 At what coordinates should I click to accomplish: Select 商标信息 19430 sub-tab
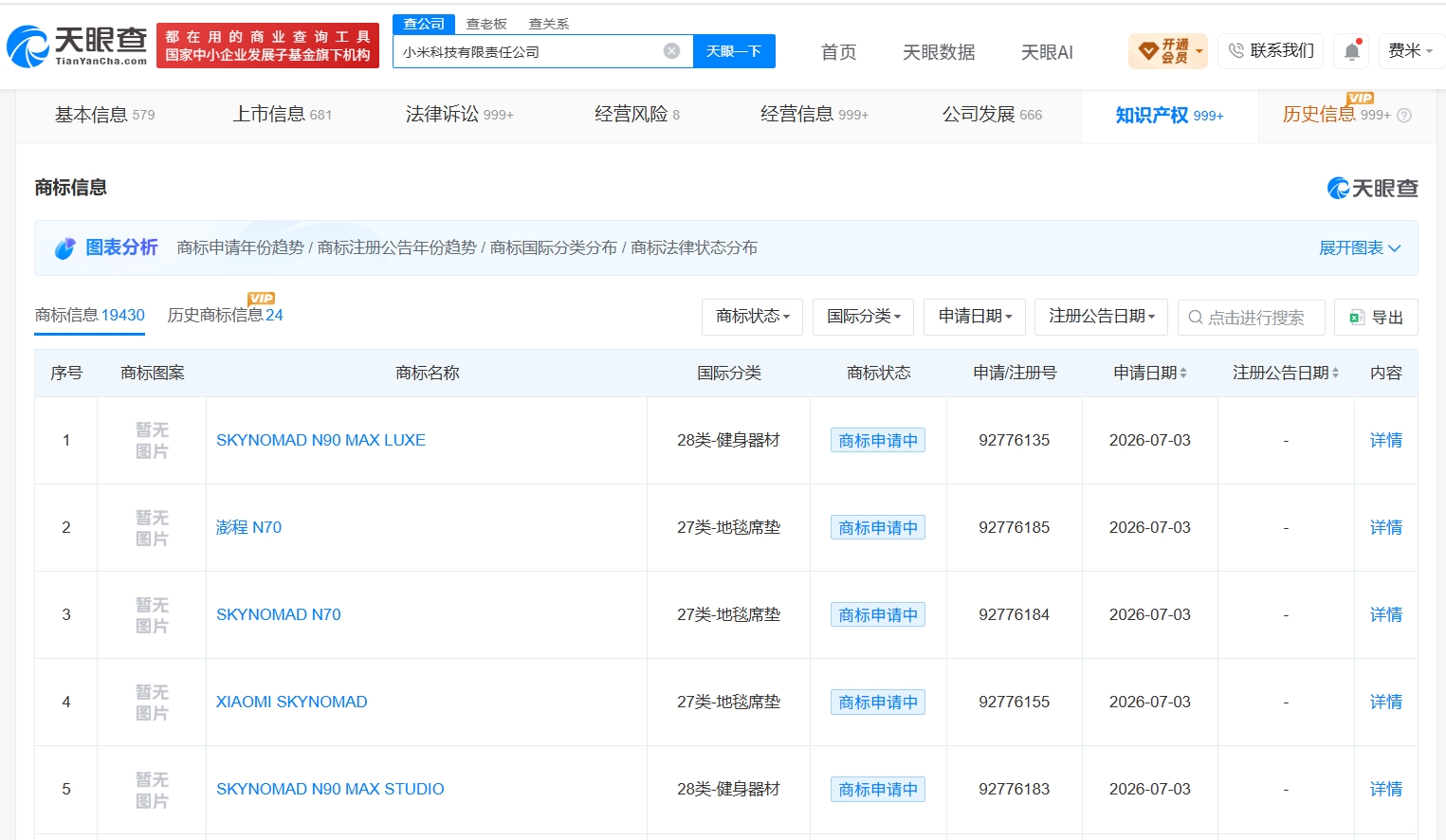90,316
